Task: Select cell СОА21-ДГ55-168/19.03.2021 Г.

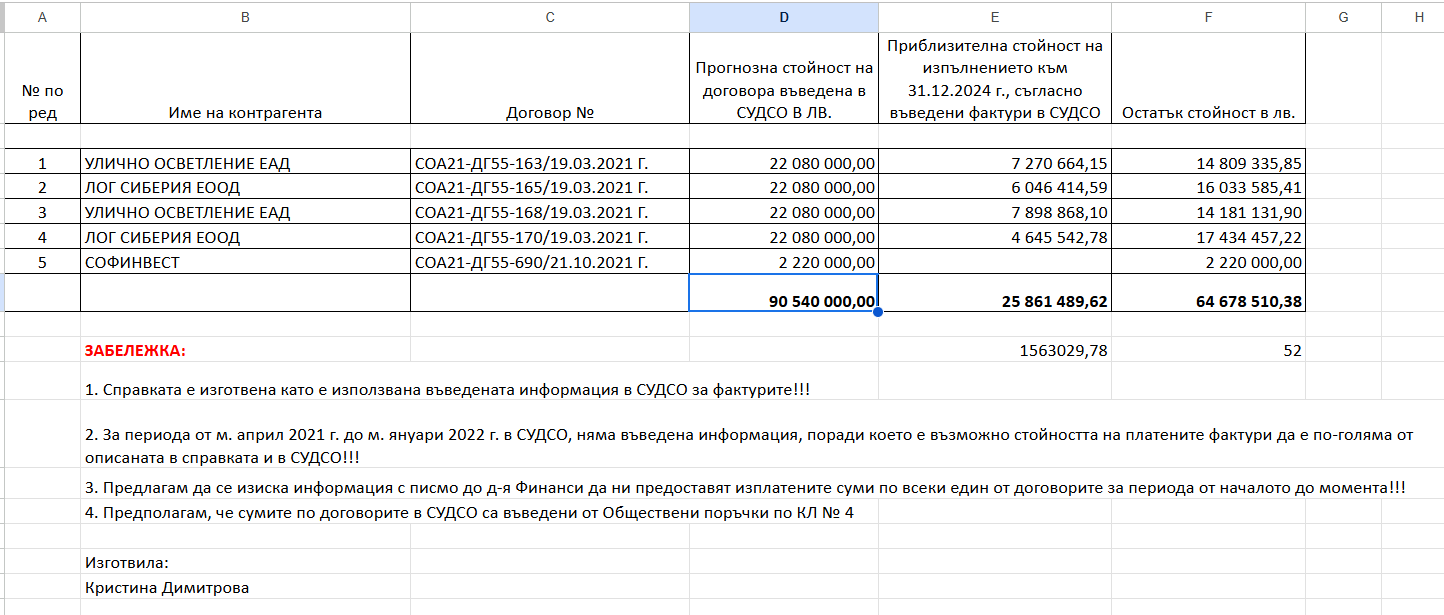Action: pos(550,213)
